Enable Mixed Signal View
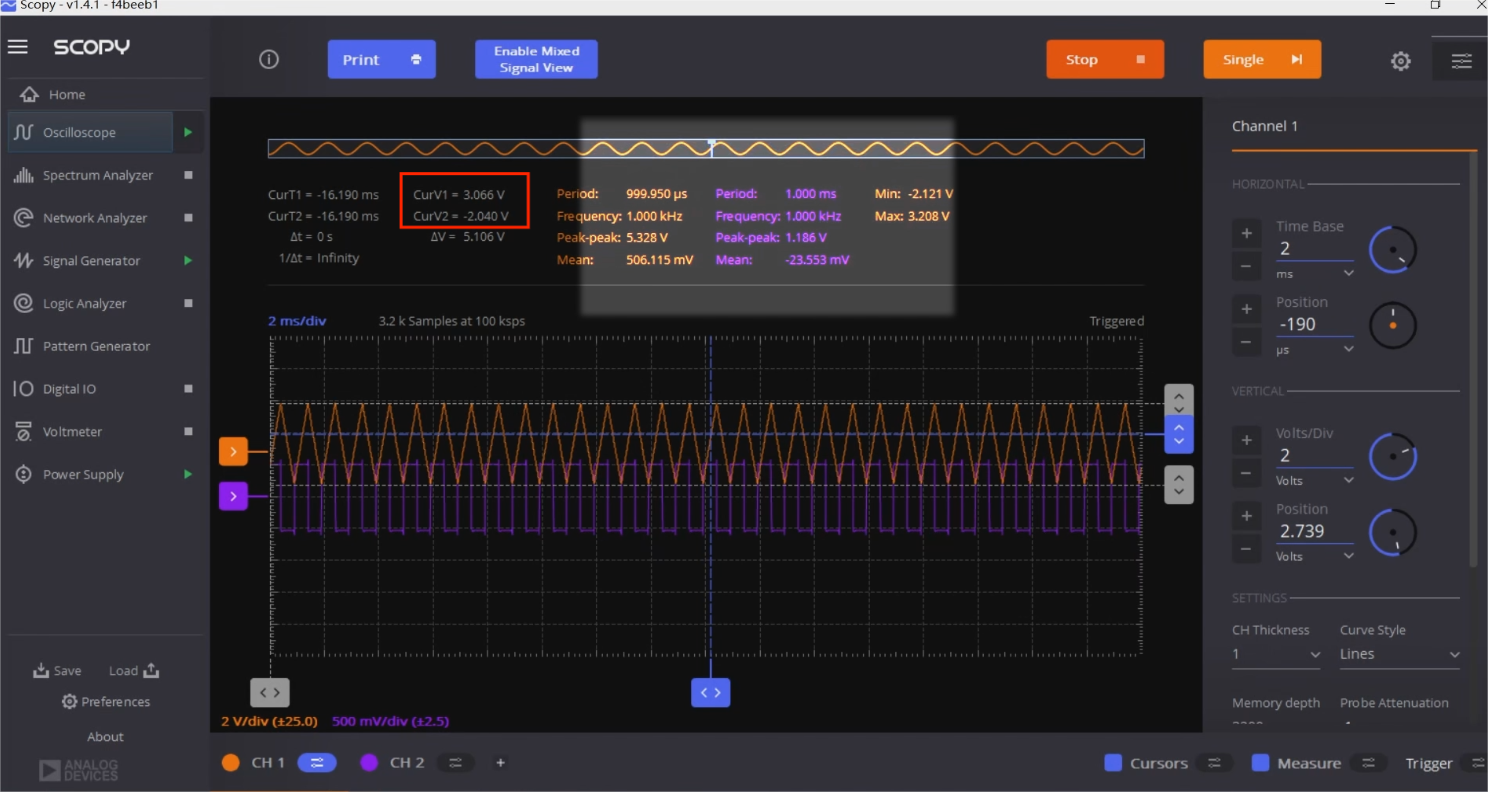 coord(536,59)
